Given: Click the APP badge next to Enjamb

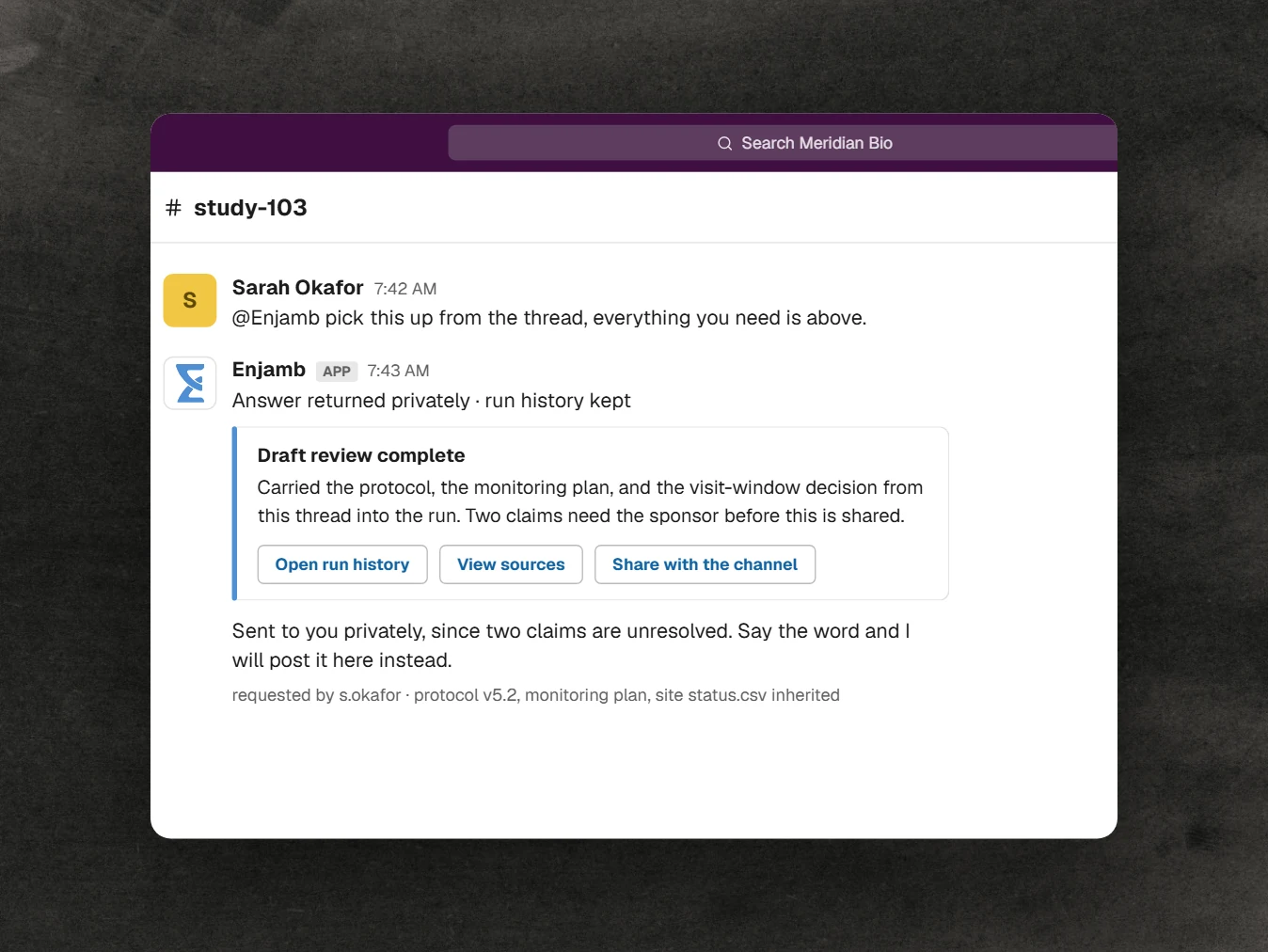Looking at the screenshot, I should click(x=337, y=372).
